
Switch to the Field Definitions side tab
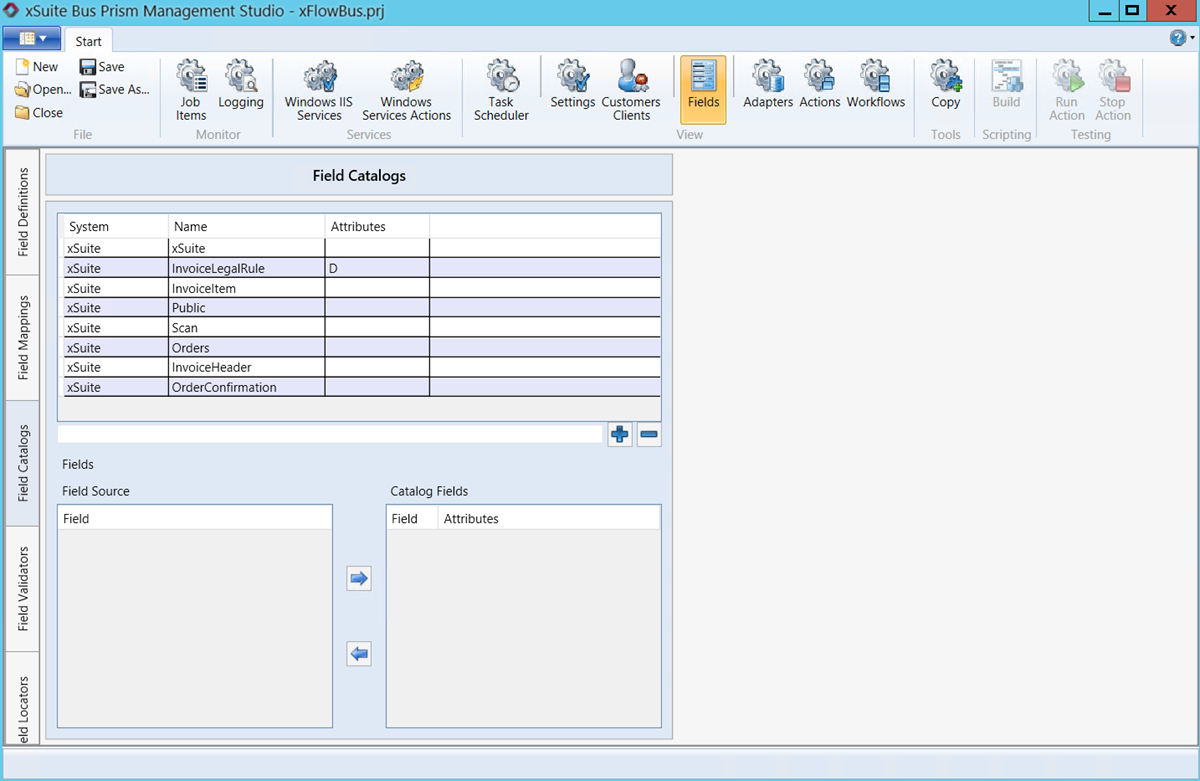(x=23, y=212)
